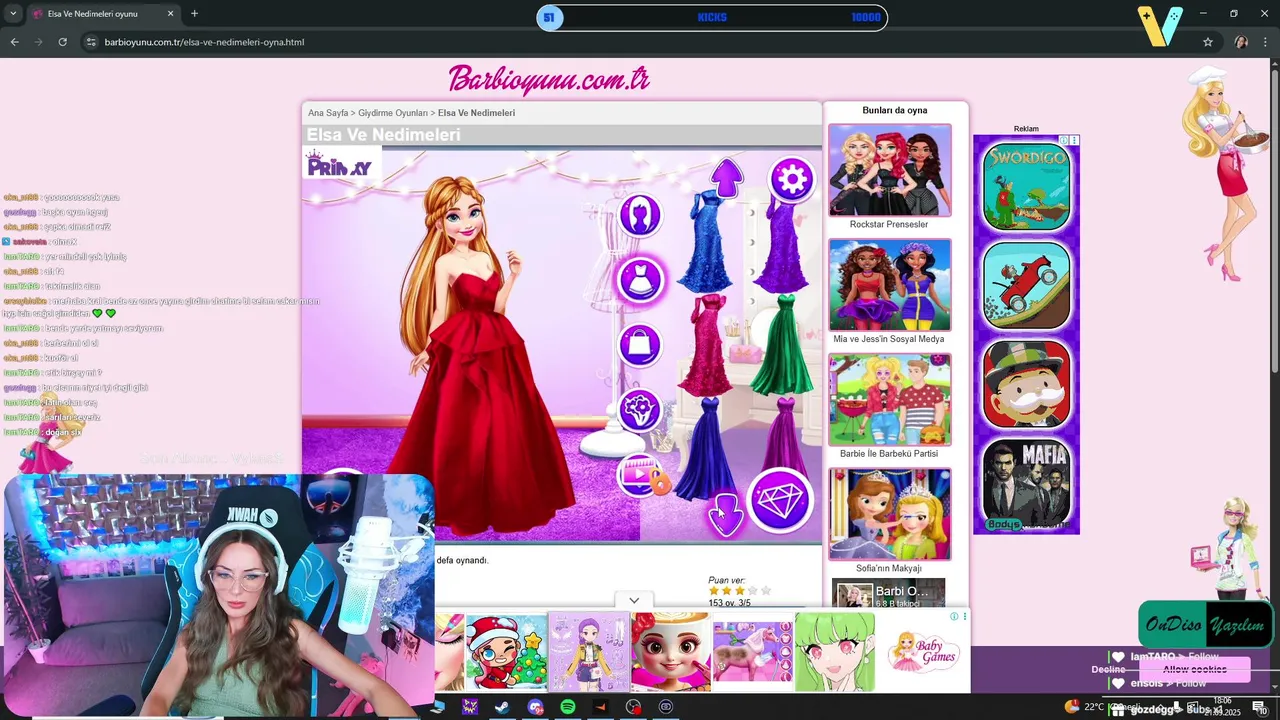Open Steam from the taskbar
This screenshot has height=720, width=1280.
502,707
